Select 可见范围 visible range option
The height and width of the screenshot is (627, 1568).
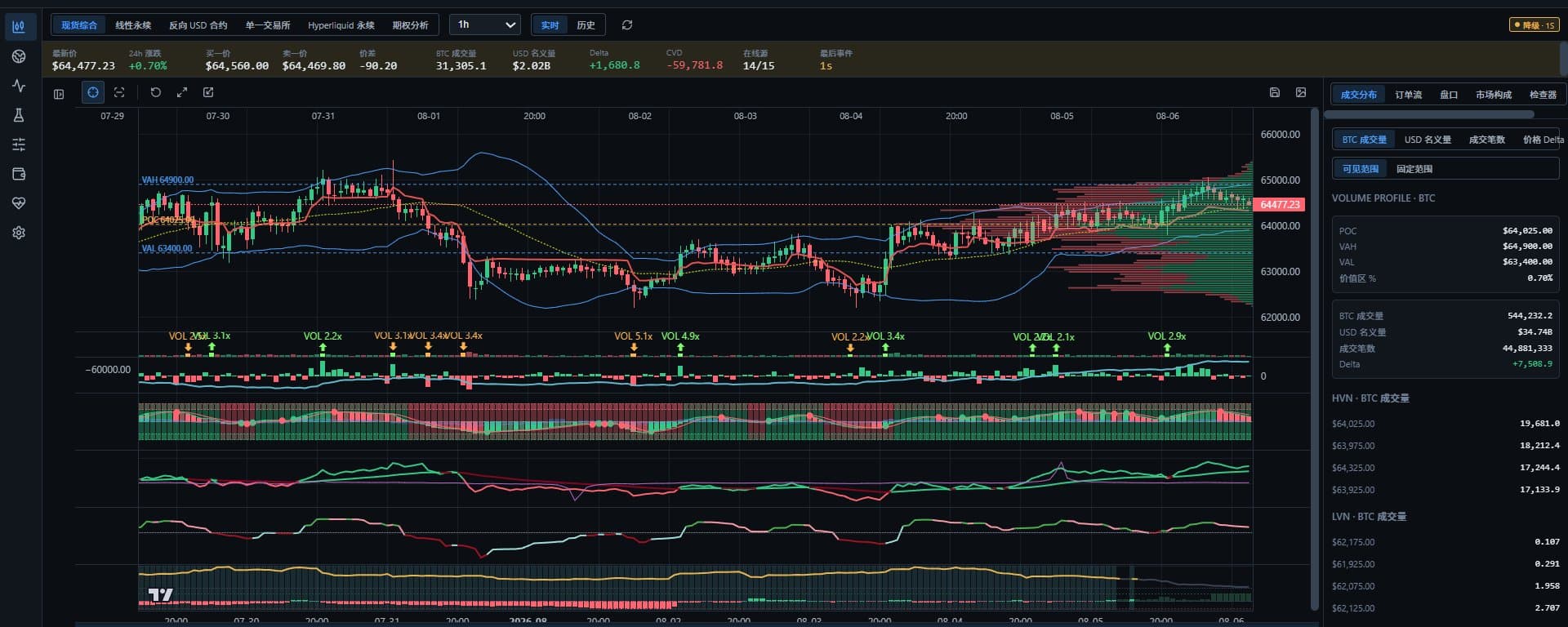pos(1361,169)
